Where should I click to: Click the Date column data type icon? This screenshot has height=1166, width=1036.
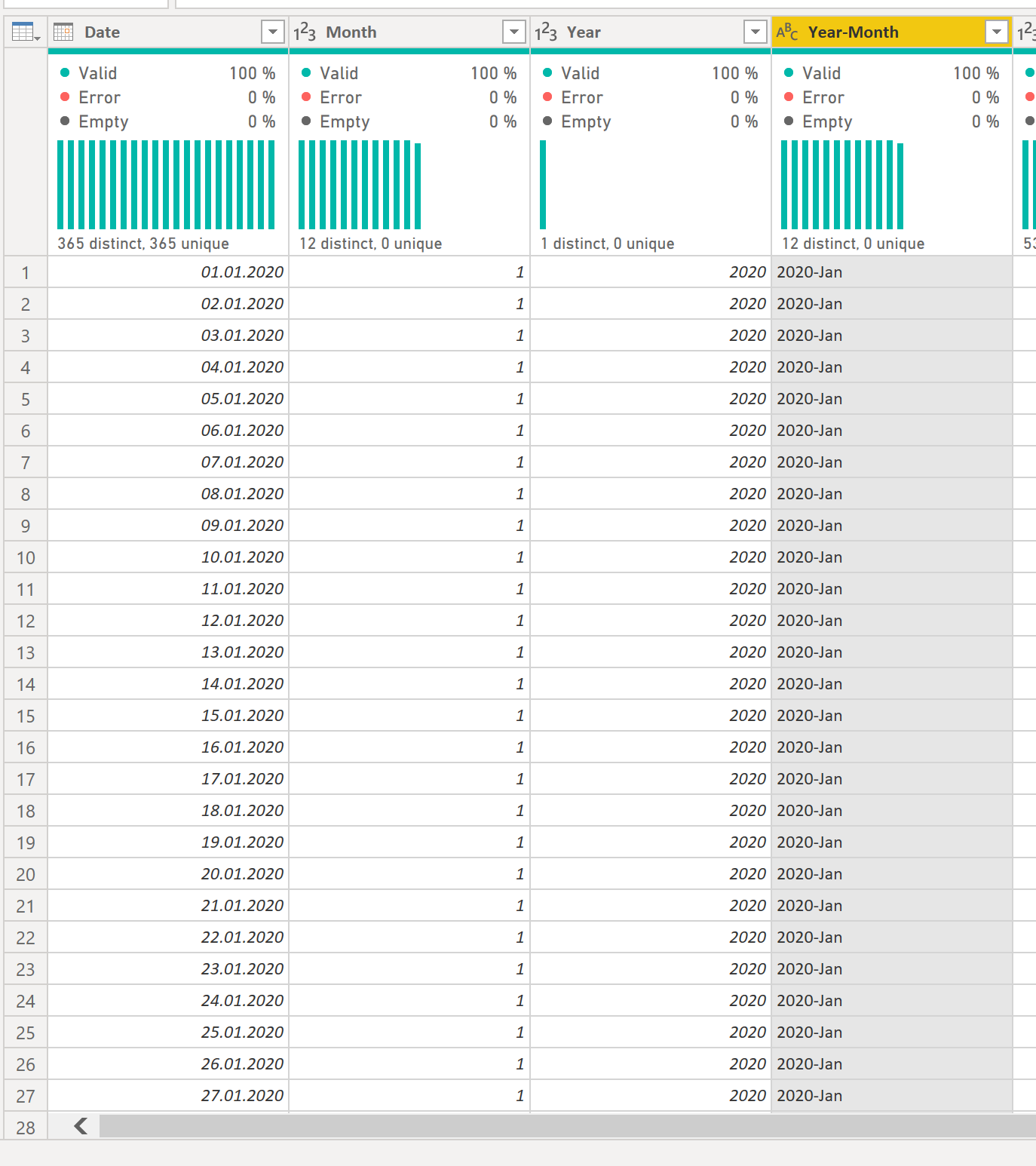[x=63, y=32]
